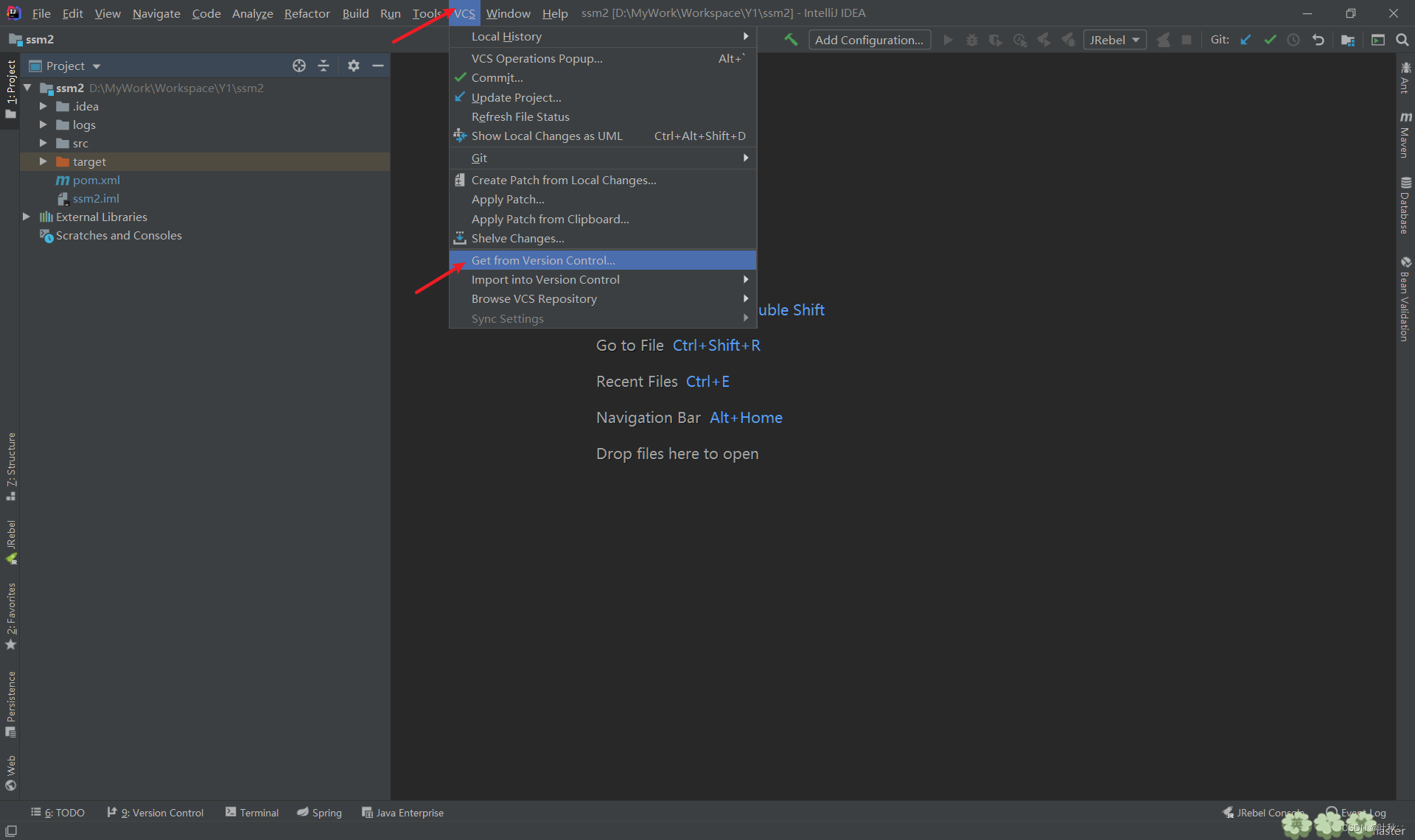Select Refresh File Status entry
1415x840 pixels.
(603, 116)
